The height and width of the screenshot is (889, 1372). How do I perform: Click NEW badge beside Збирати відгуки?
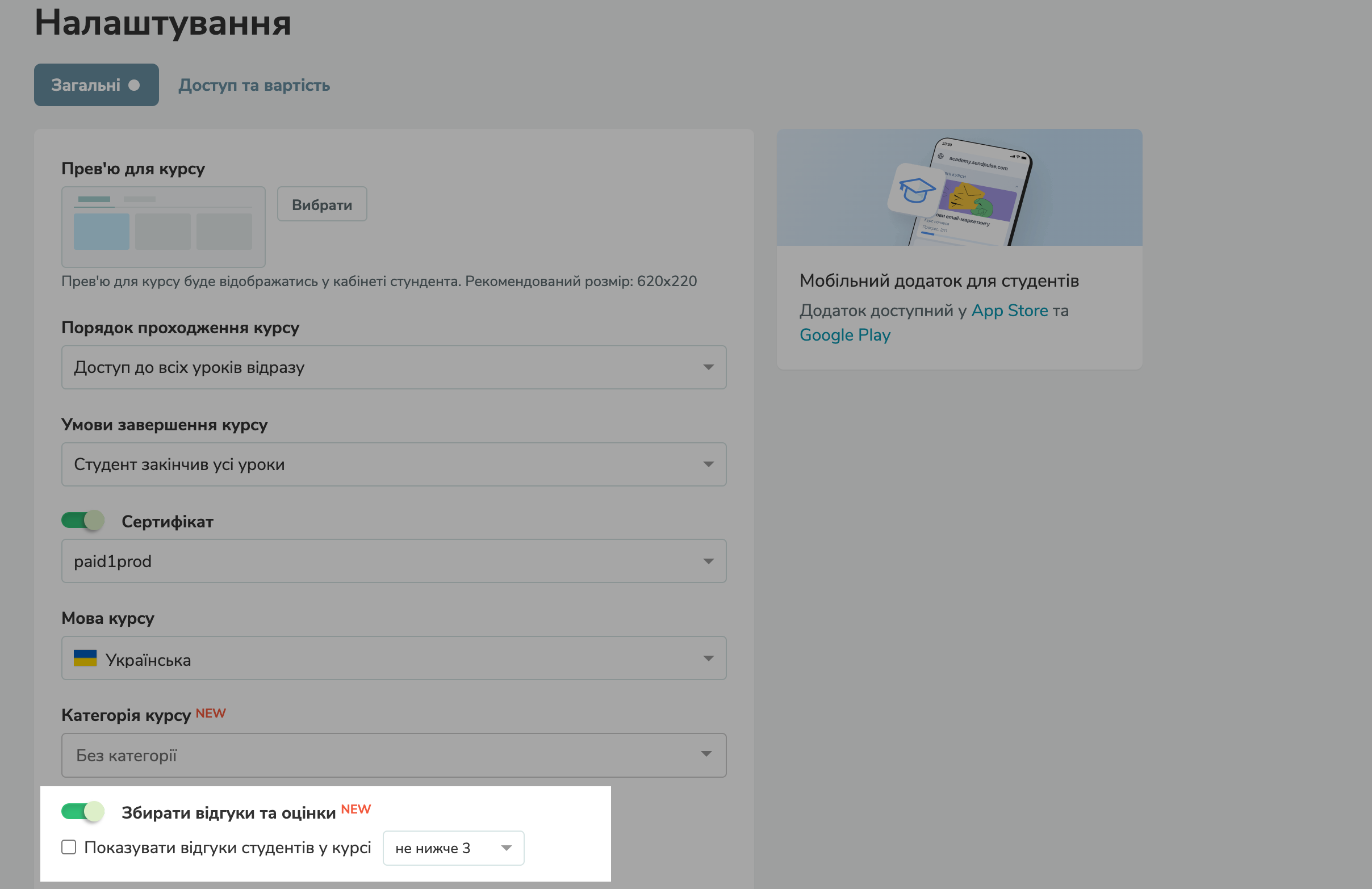tap(355, 810)
